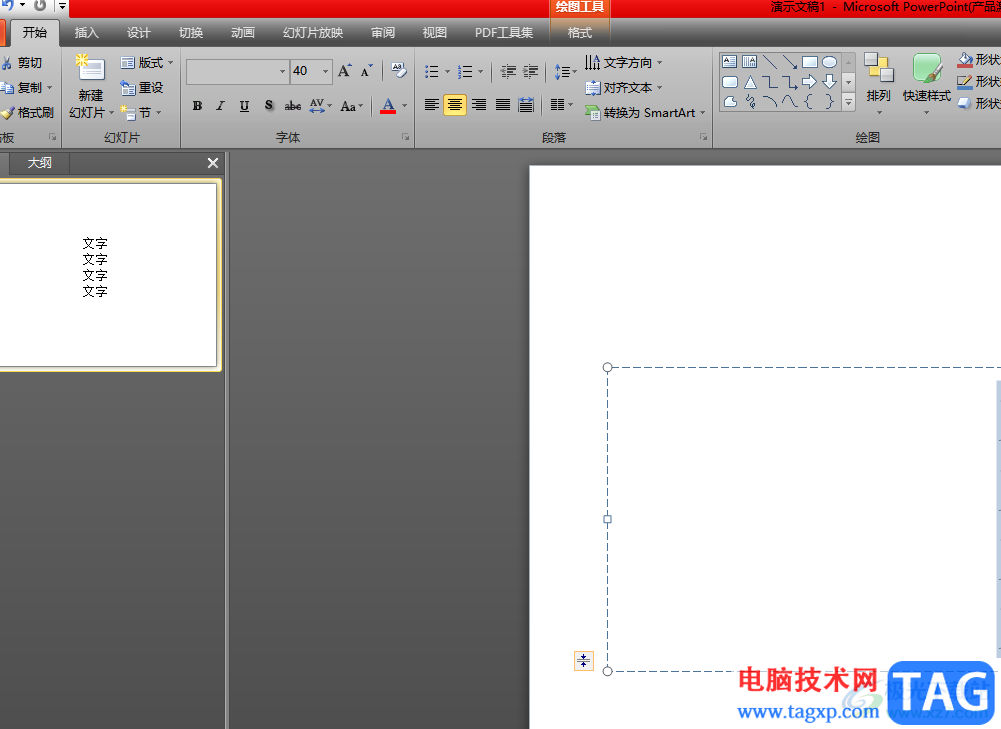Click the bullets list icon
This screenshot has width=1001, height=729.
432,71
